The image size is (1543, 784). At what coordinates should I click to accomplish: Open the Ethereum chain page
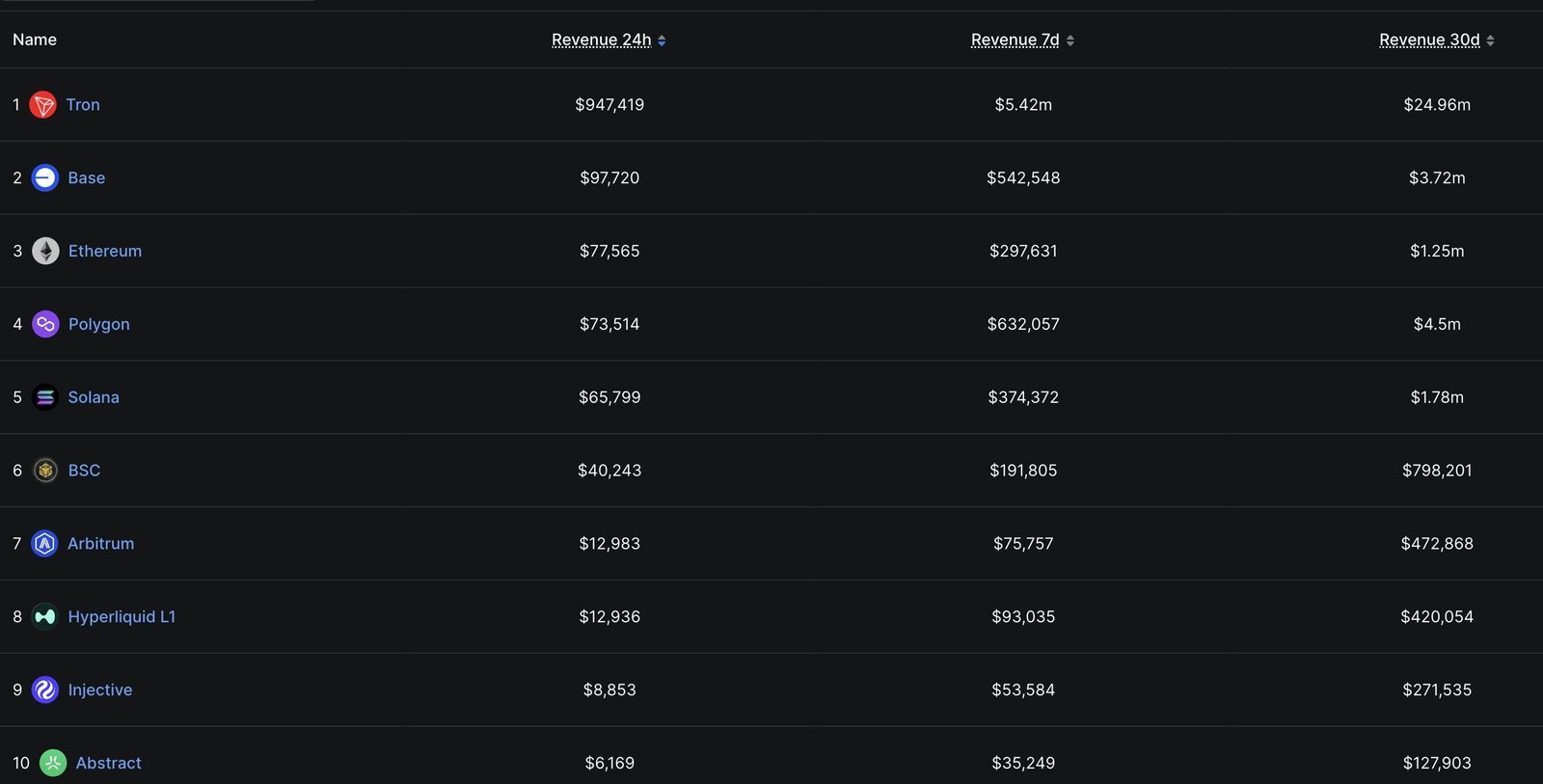[x=105, y=252]
